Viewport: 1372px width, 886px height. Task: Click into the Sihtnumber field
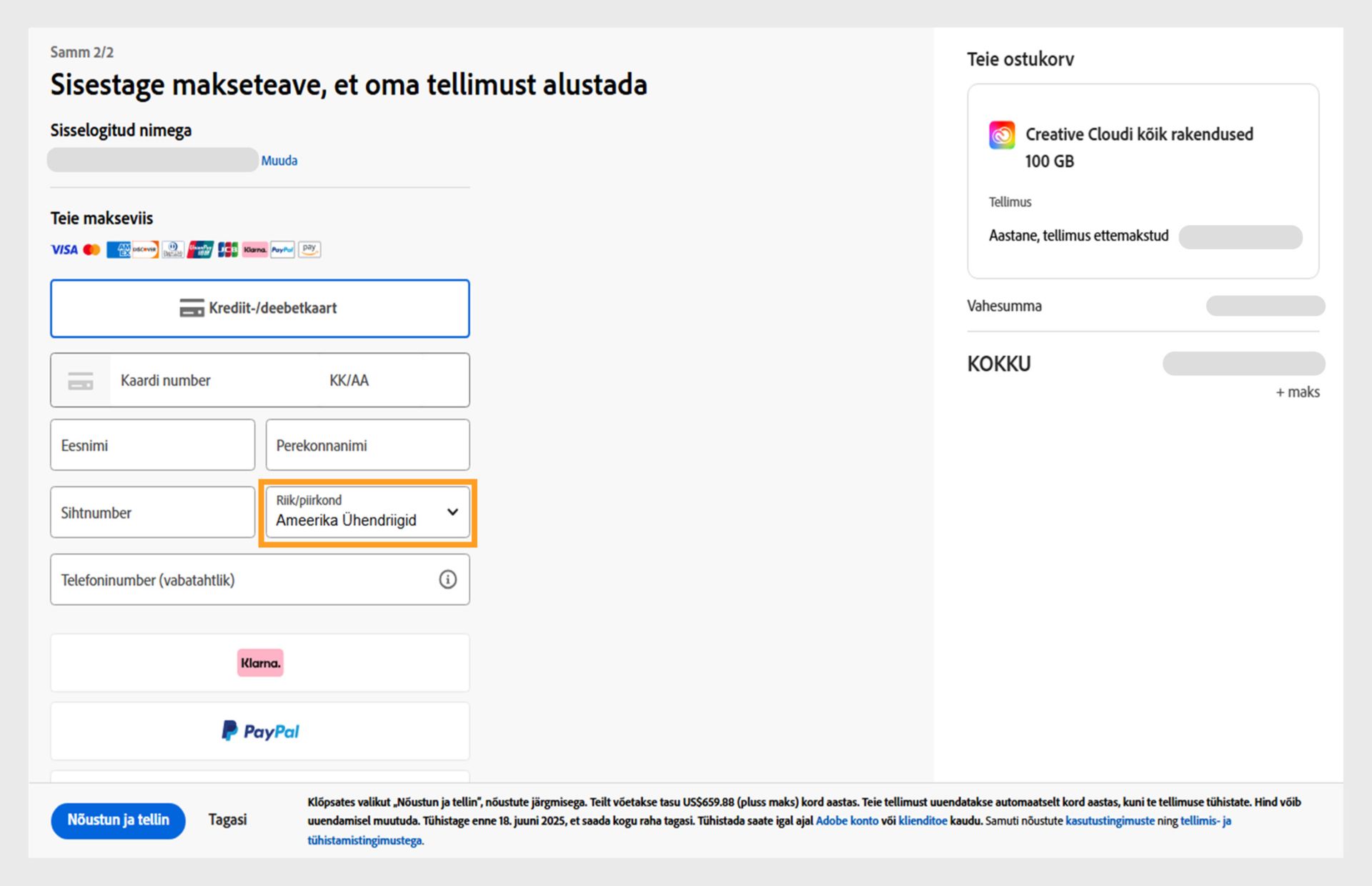[152, 512]
